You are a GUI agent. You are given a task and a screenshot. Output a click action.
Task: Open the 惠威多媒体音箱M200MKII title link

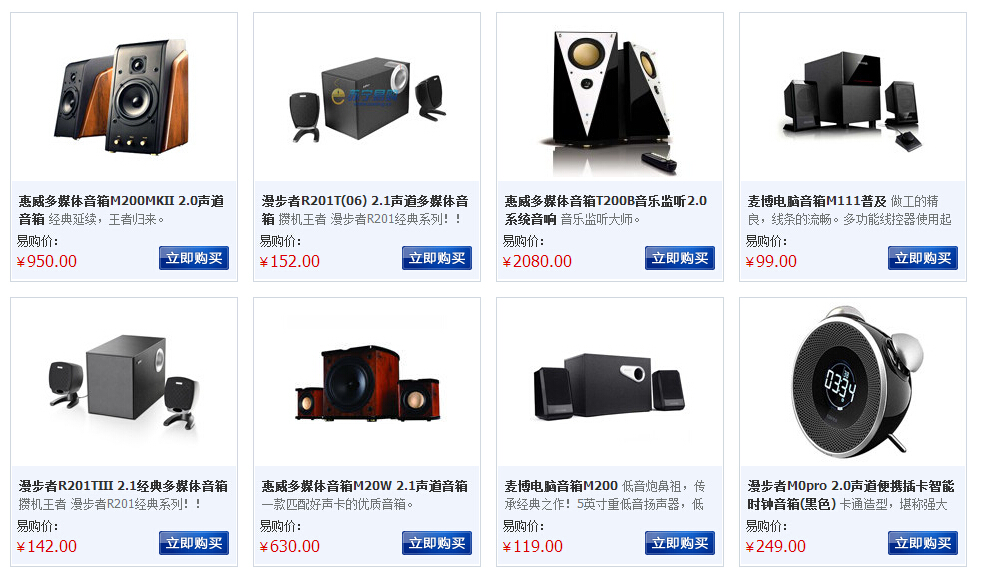tap(121, 210)
